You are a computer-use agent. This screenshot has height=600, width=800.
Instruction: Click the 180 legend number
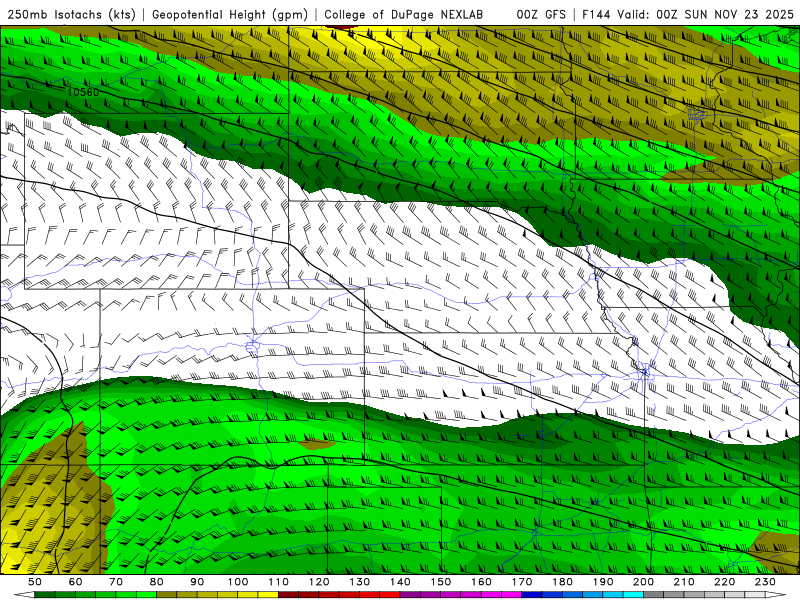(562, 582)
